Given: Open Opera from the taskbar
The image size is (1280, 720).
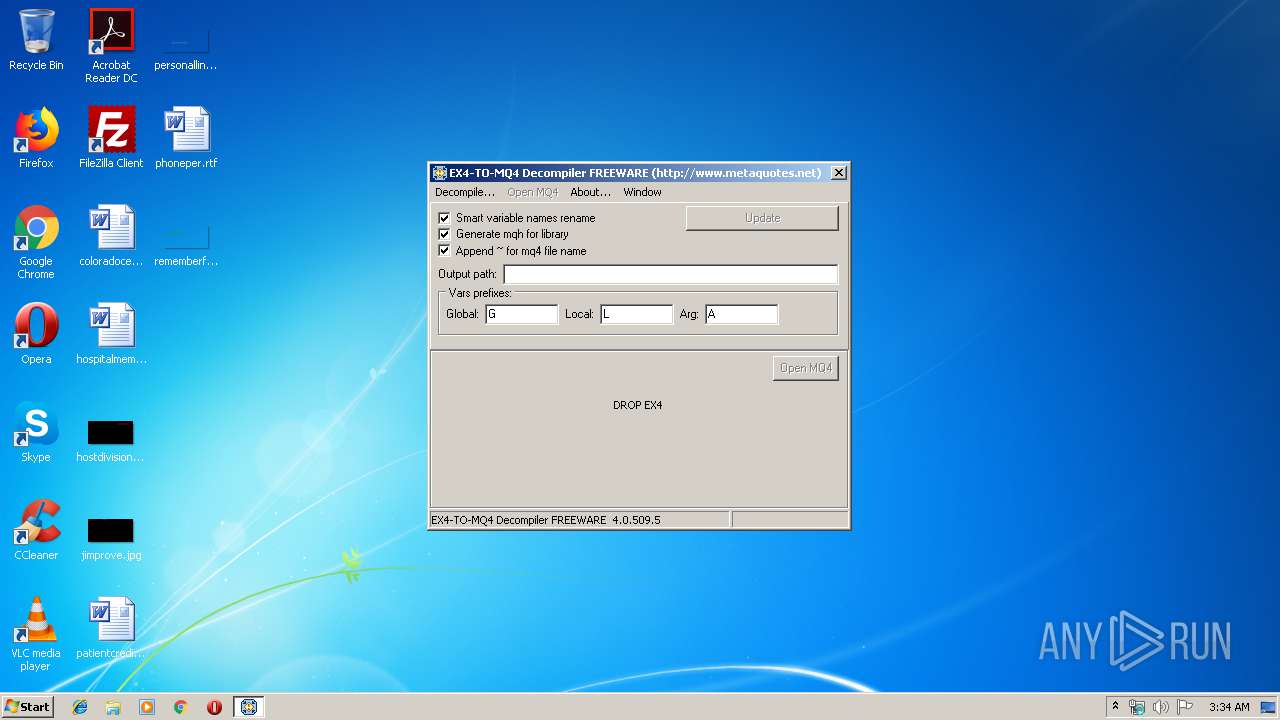Looking at the screenshot, I should pos(214,707).
